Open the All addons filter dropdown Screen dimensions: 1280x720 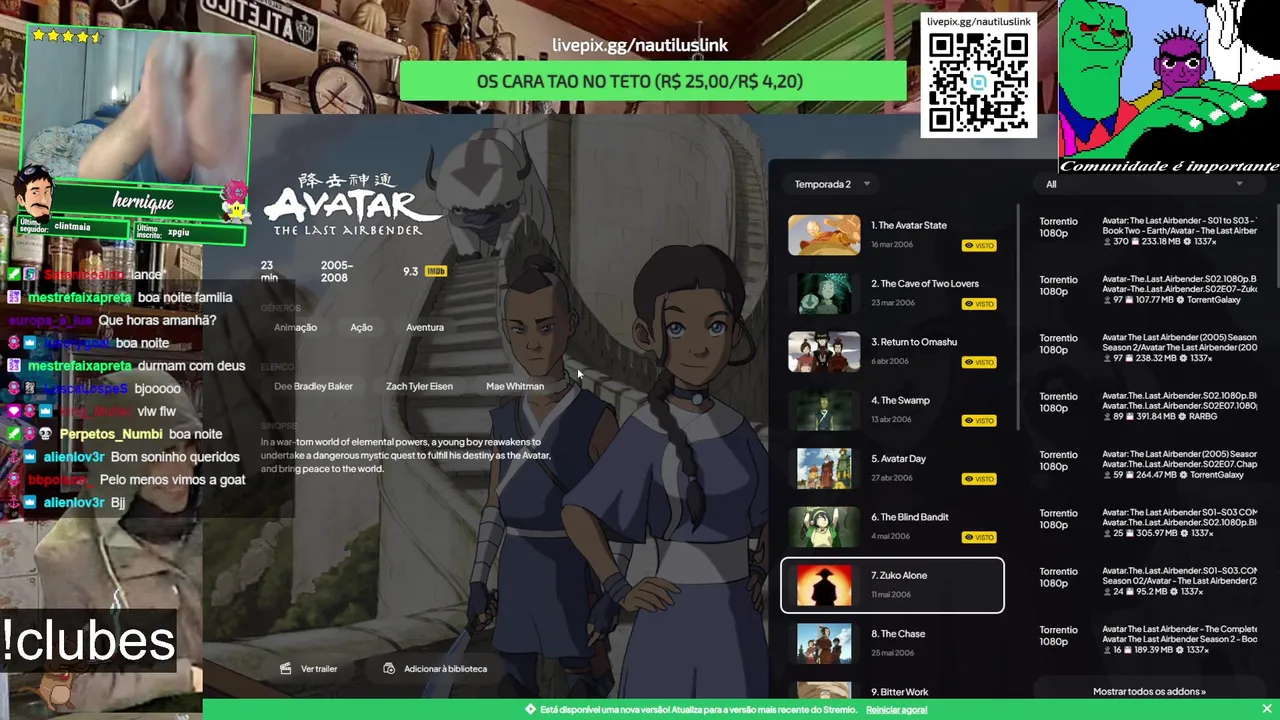[1144, 184]
